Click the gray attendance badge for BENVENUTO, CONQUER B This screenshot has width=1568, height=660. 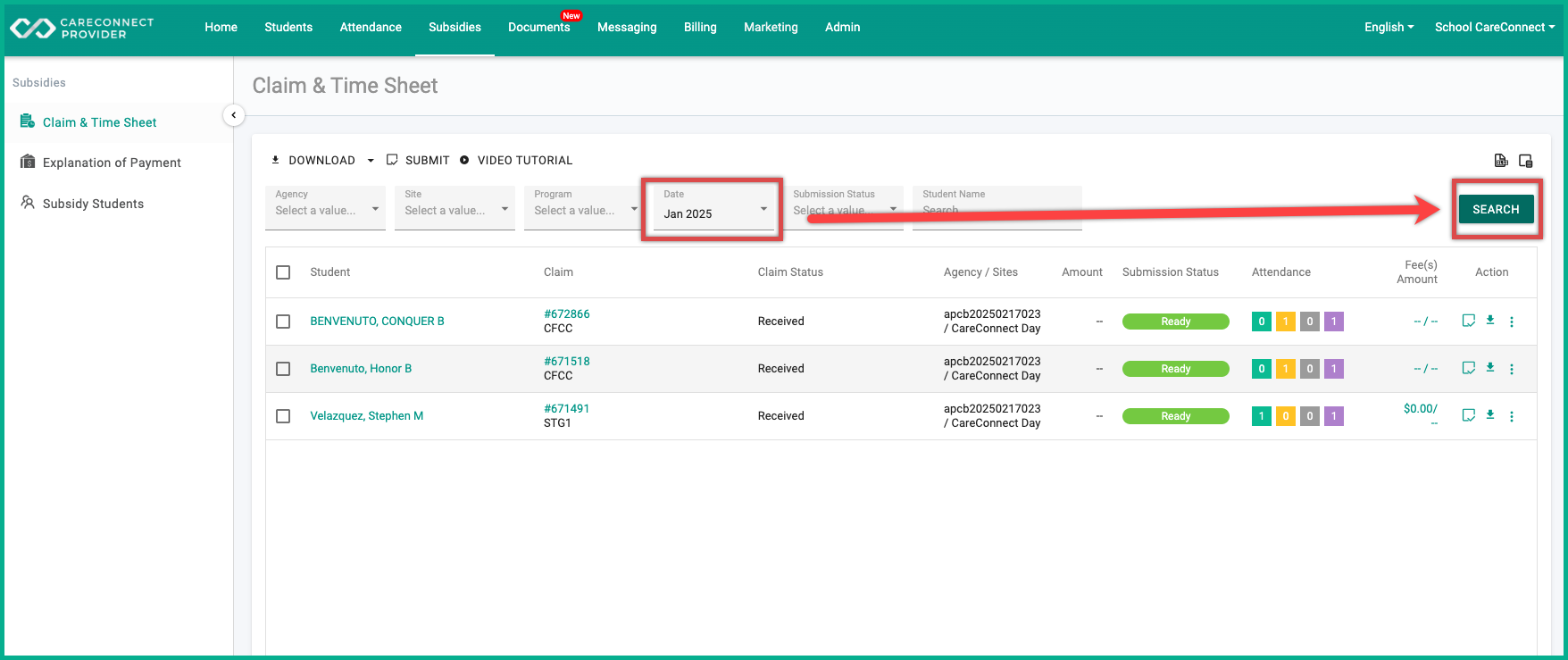point(1310,322)
